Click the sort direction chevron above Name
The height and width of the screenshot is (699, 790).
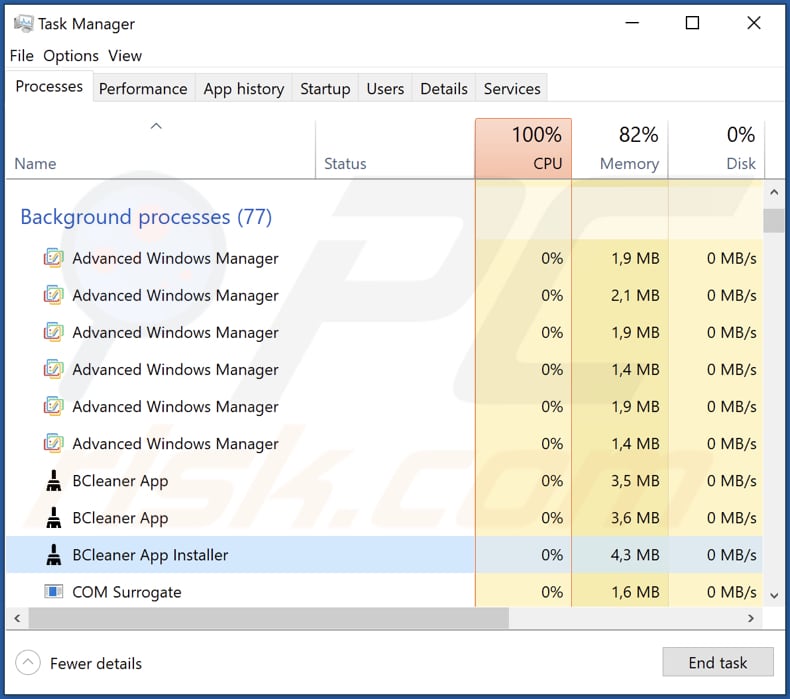pyautogui.click(x=156, y=126)
